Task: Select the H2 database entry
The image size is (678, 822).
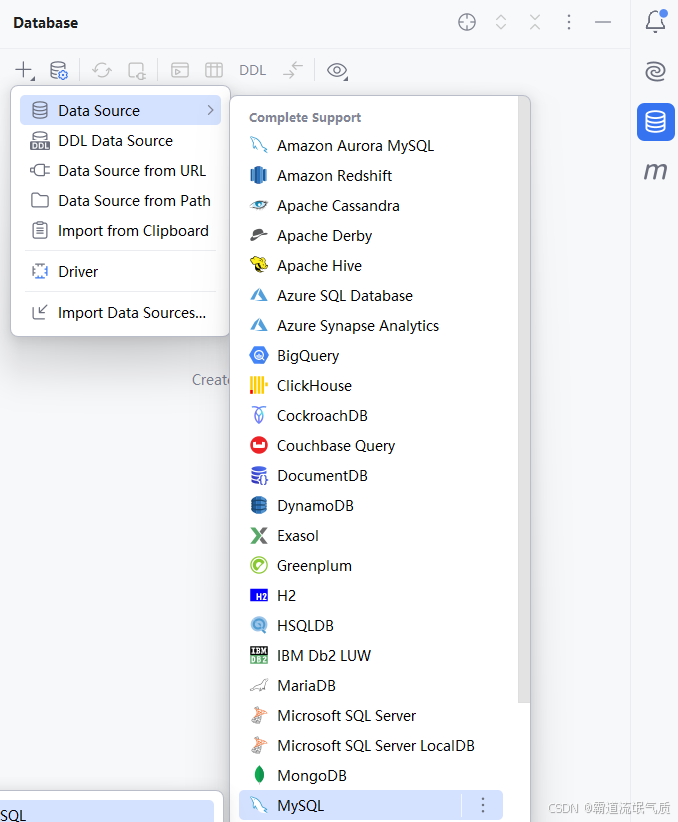Action: click(371, 596)
